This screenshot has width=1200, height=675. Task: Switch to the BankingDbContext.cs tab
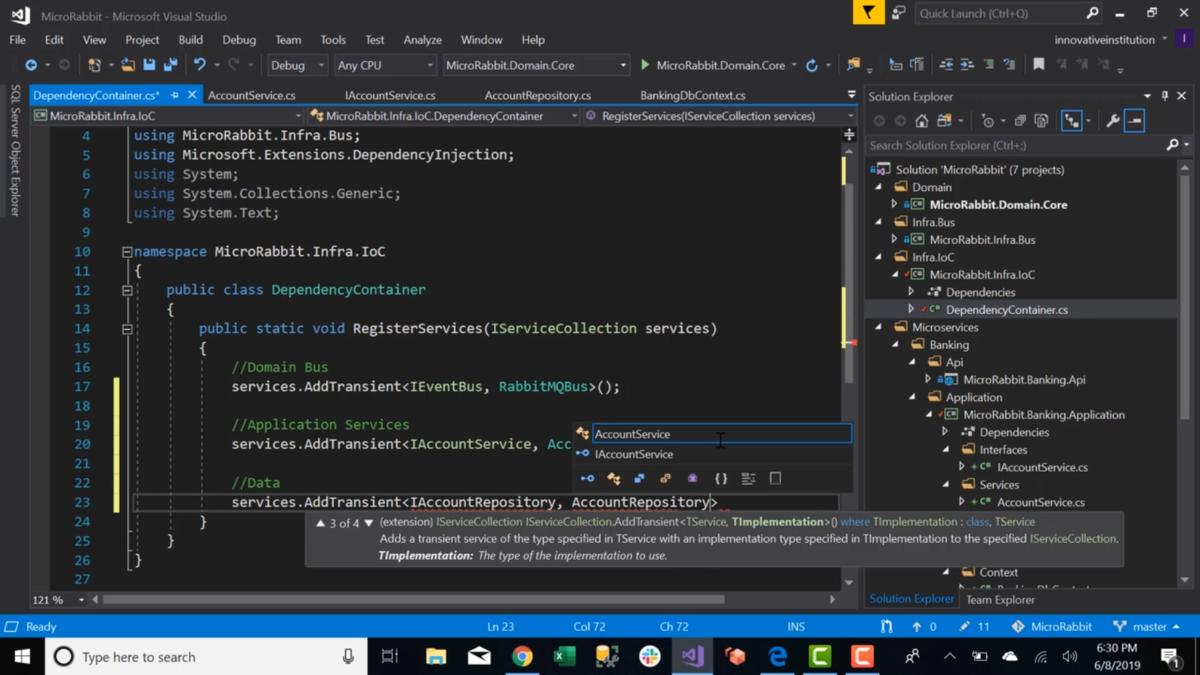click(693, 95)
